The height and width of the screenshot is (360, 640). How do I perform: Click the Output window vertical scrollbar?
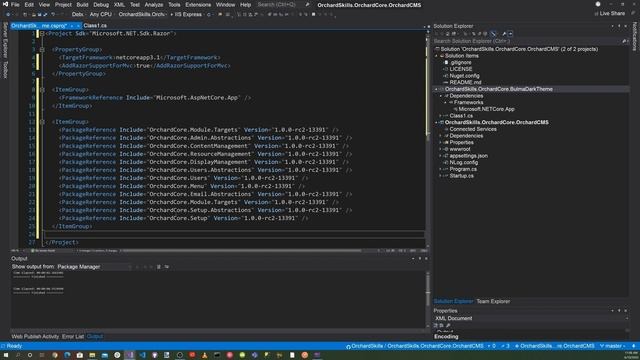point(427,299)
